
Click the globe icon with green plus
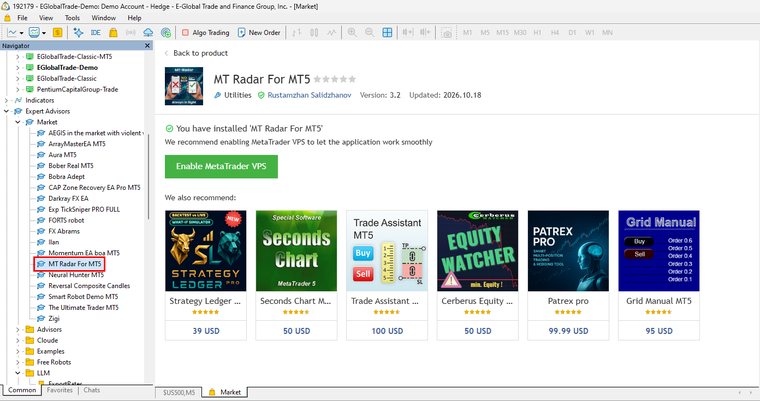pos(166,32)
